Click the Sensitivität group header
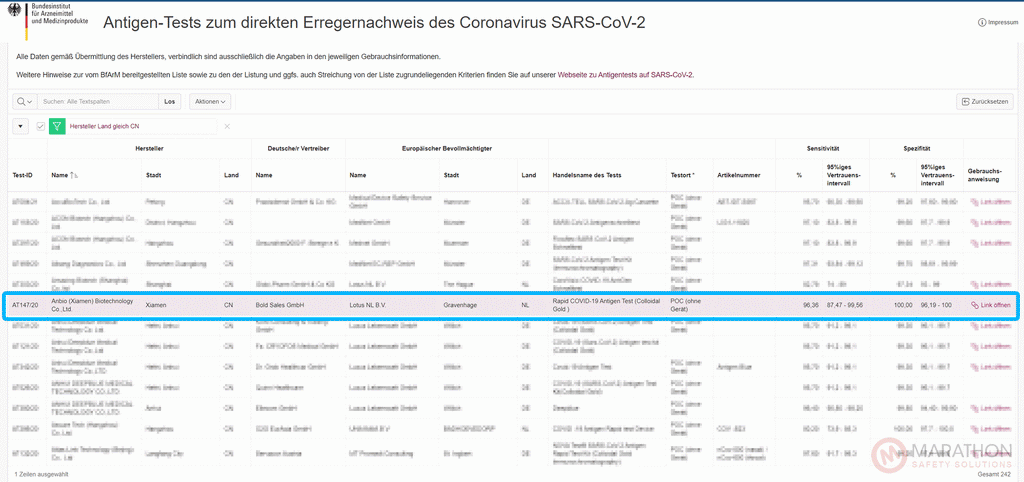 pyautogui.click(x=822, y=149)
